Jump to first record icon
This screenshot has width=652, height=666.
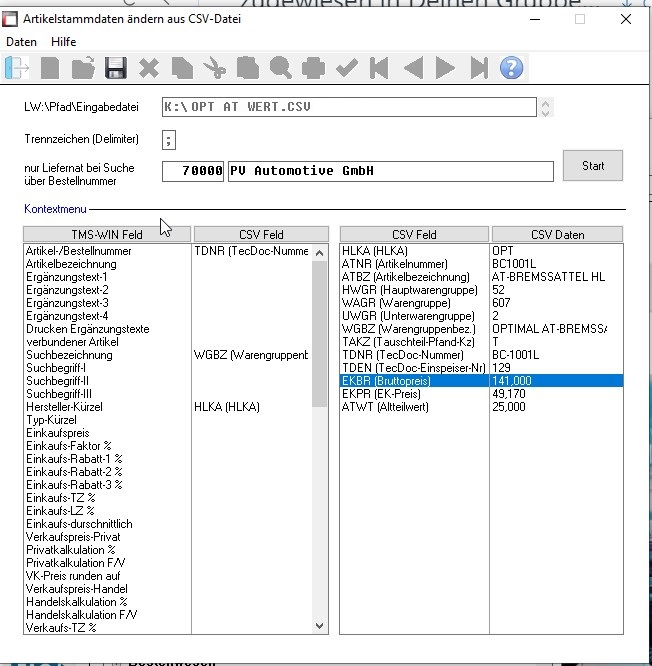tap(379, 68)
